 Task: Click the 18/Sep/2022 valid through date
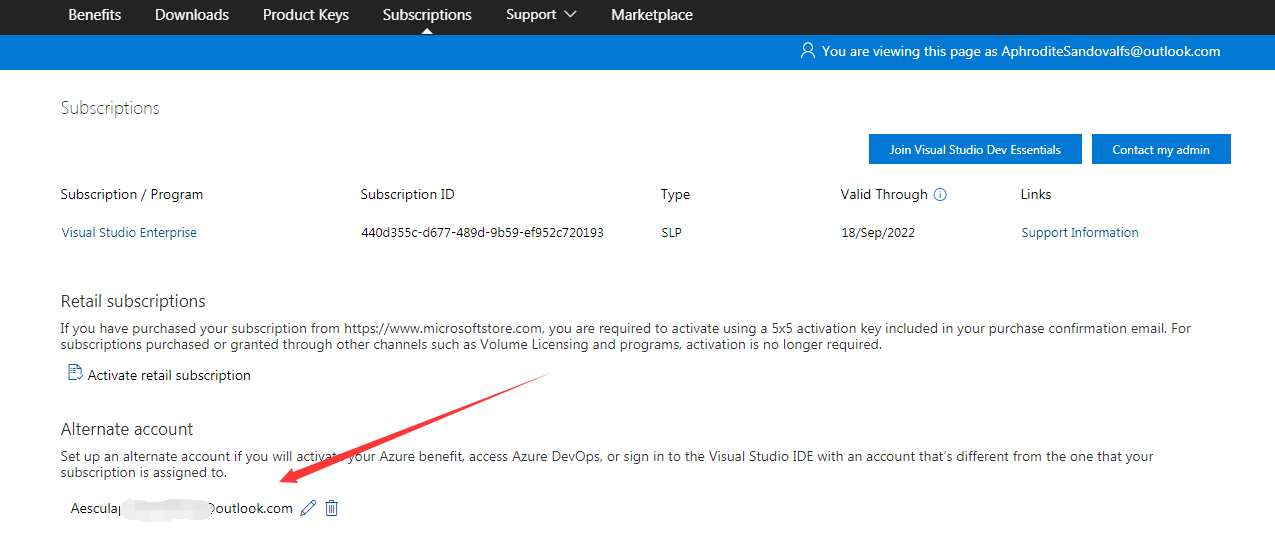pos(878,233)
